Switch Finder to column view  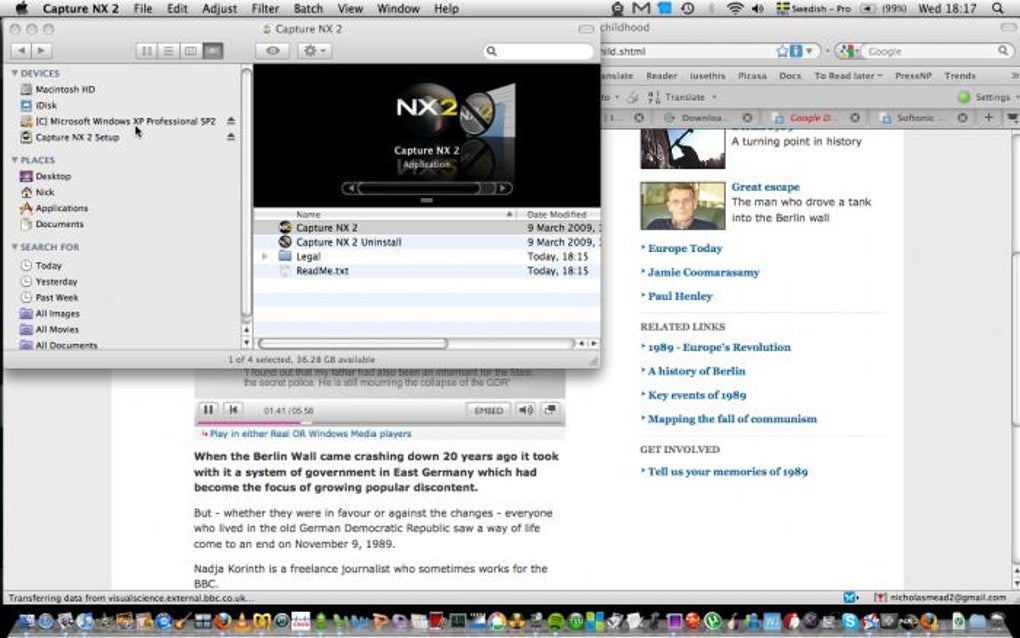tap(191, 51)
